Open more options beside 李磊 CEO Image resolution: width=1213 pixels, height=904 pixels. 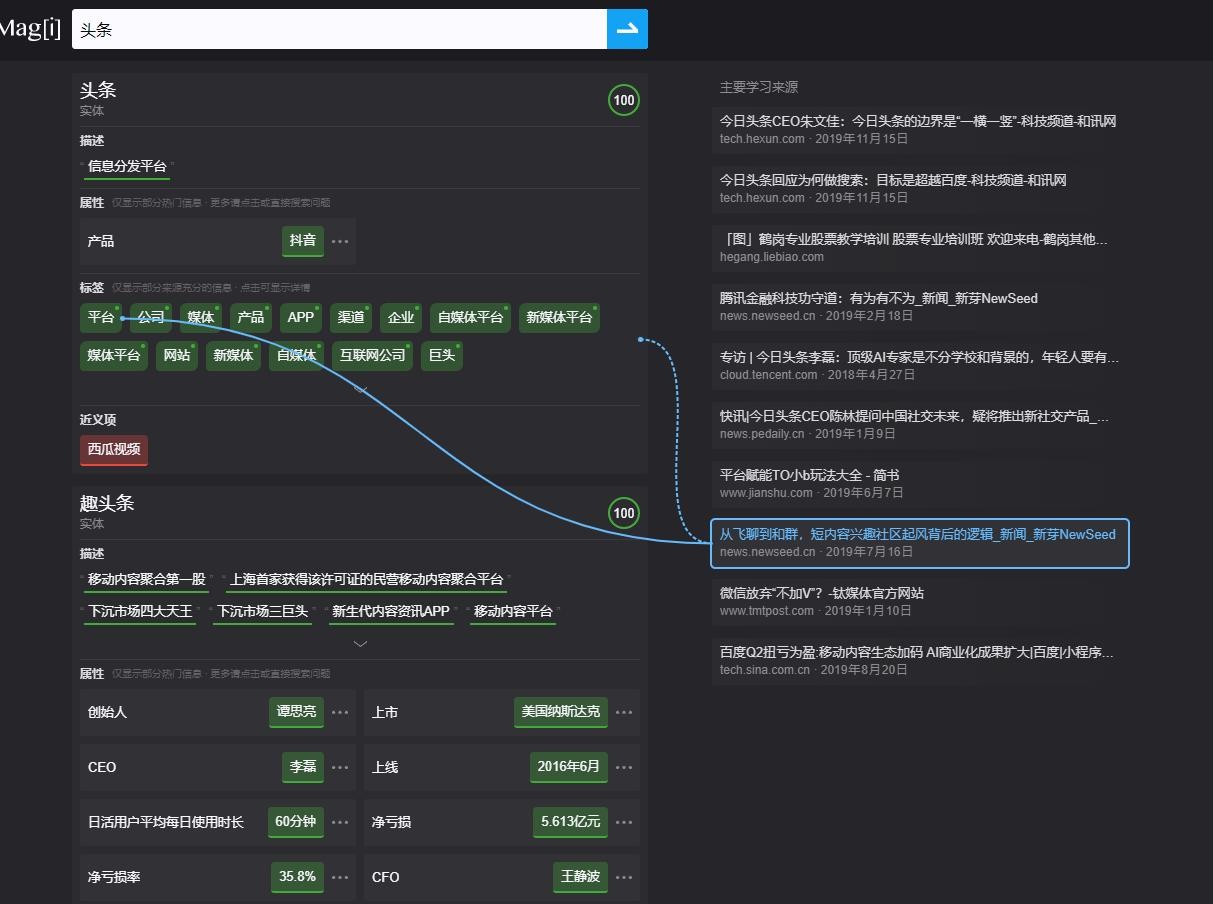(340, 767)
